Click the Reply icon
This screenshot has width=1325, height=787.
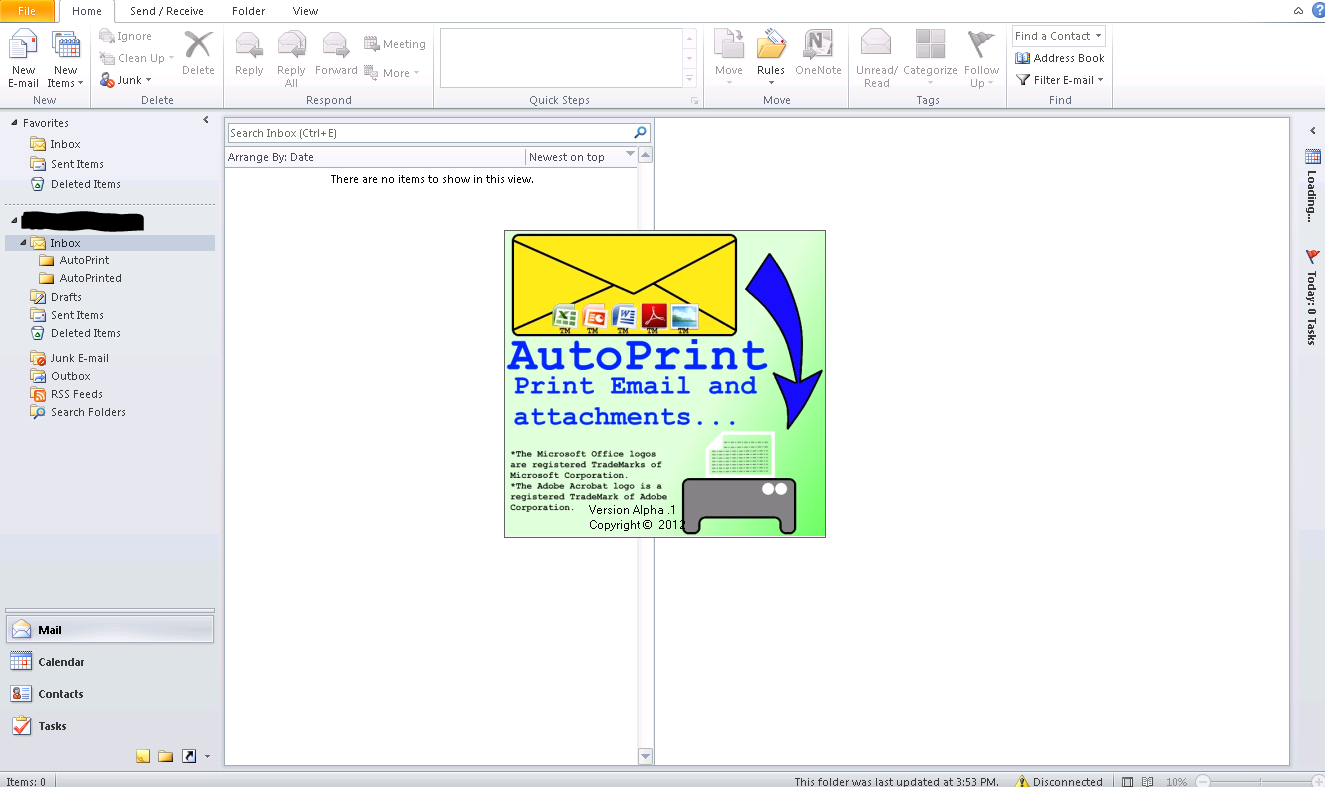(248, 55)
